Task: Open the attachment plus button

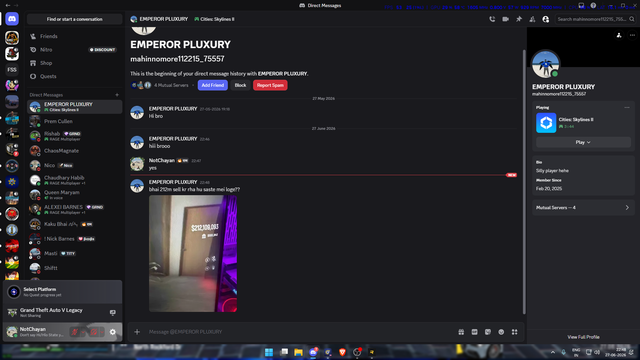Action: [x=137, y=332]
